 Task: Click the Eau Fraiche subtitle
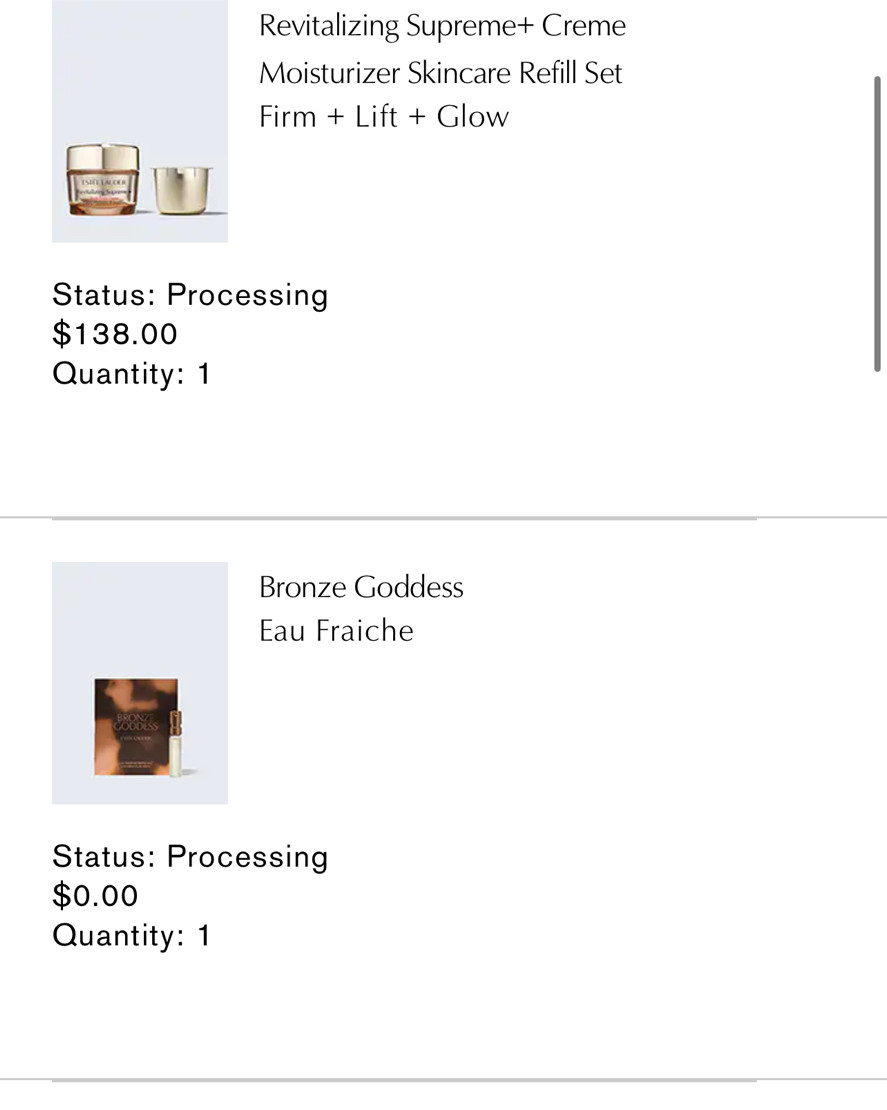click(x=336, y=631)
